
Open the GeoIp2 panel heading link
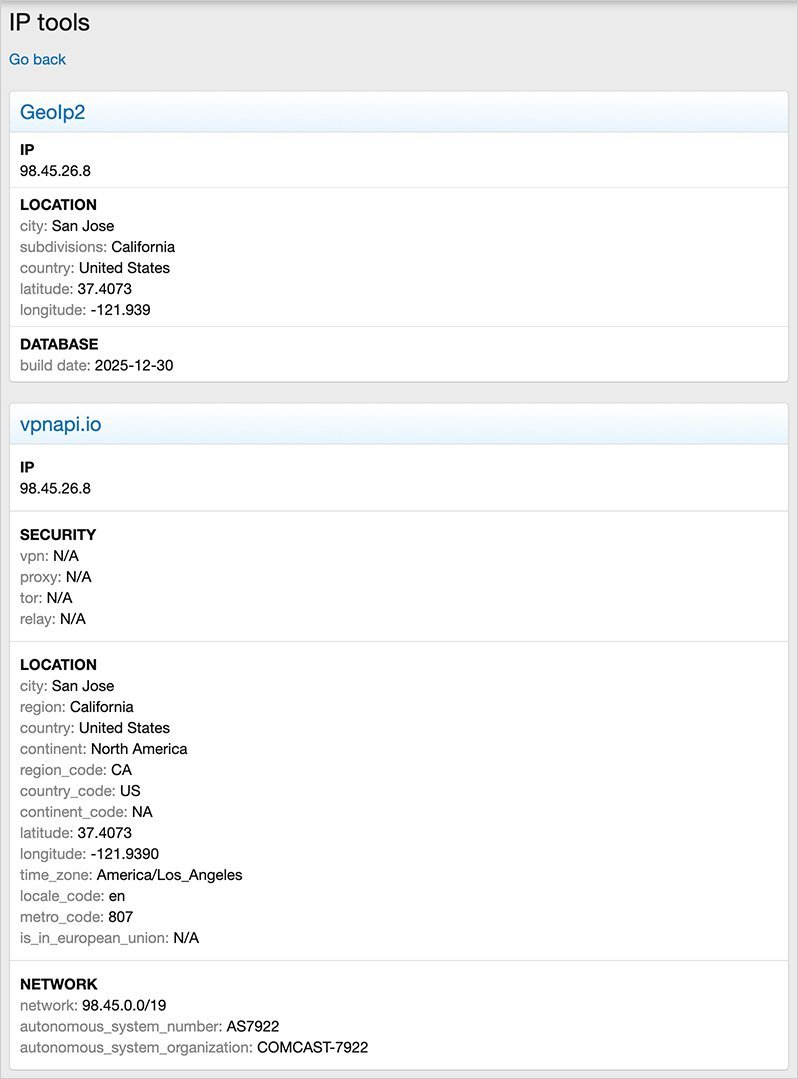[x=52, y=112]
